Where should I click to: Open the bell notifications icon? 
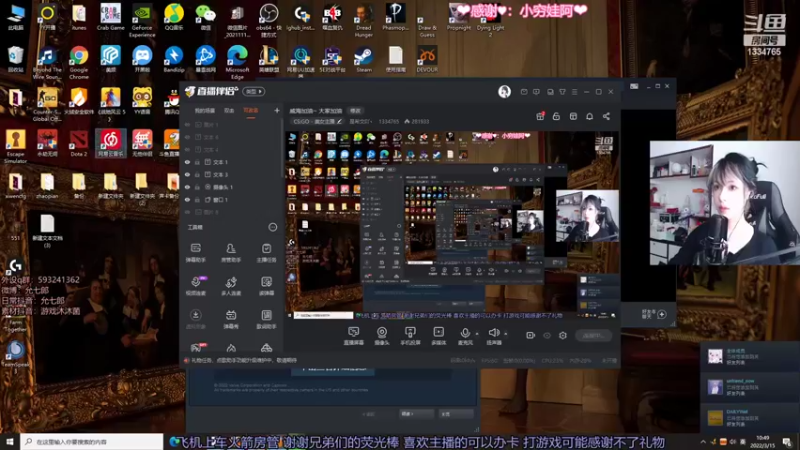pyautogui.click(x=589, y=116)
